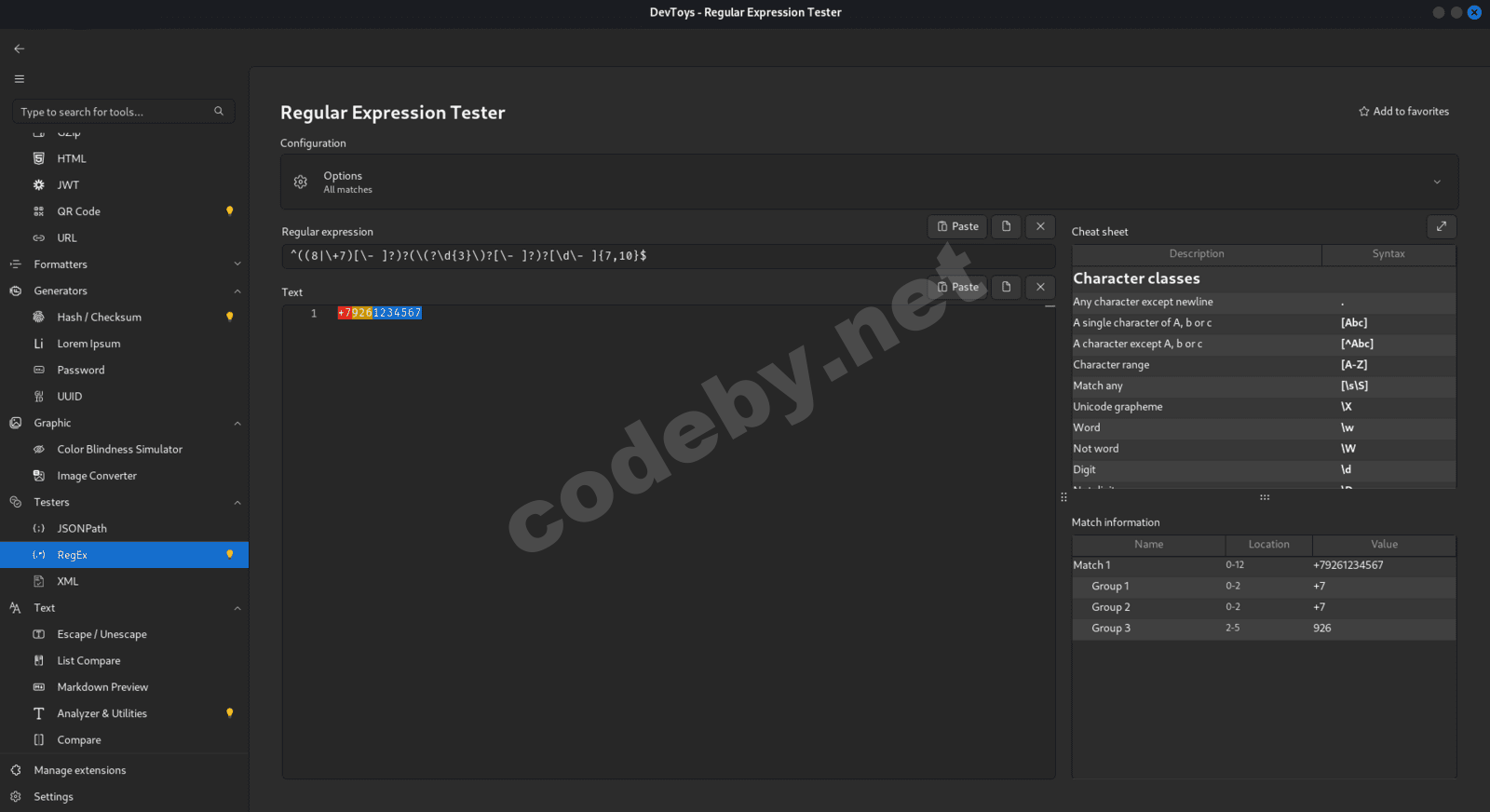Clear the Text editor contents

1040,287
